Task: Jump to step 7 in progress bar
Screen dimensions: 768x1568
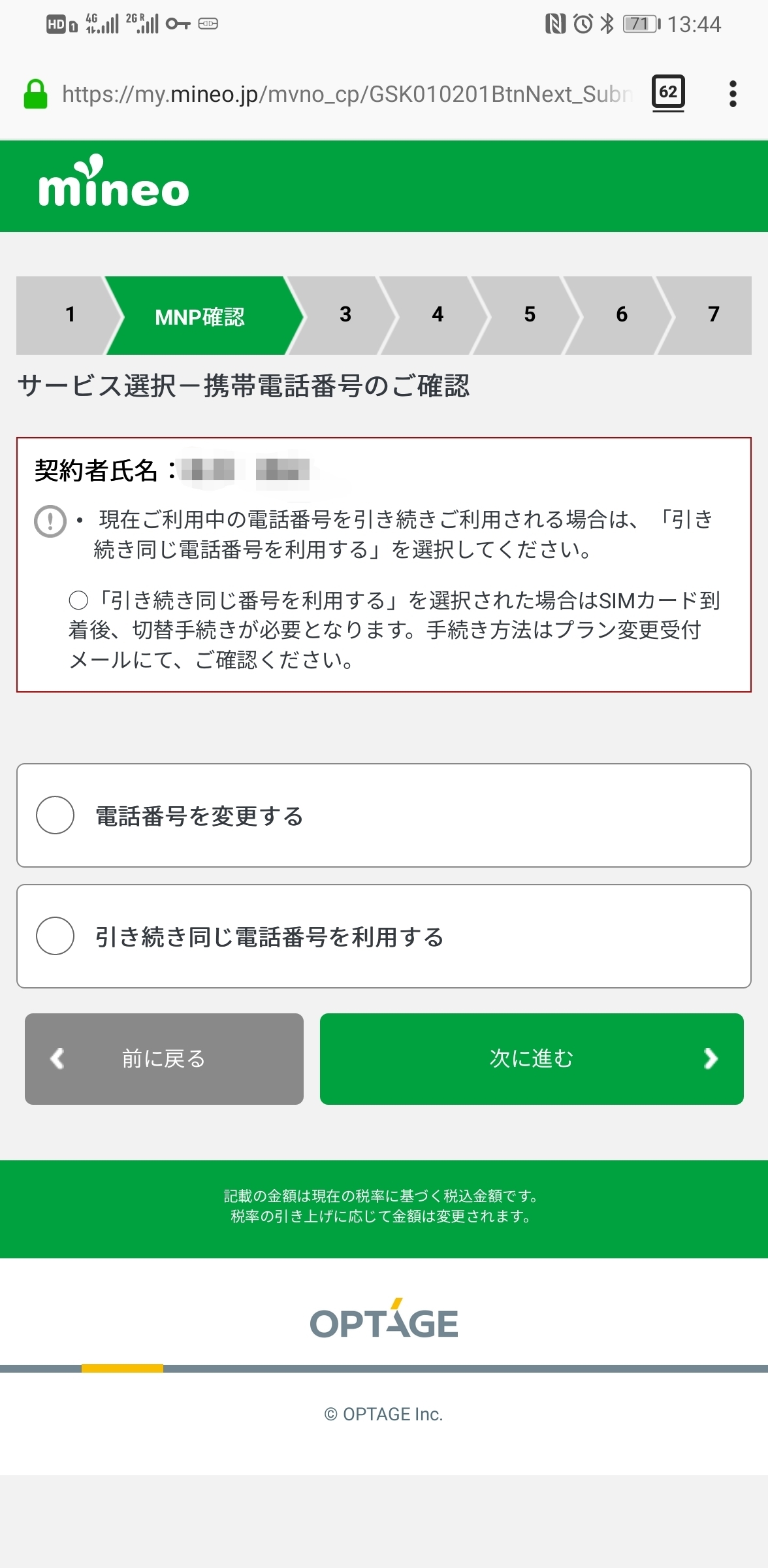Action: click(x=713, y=315)
